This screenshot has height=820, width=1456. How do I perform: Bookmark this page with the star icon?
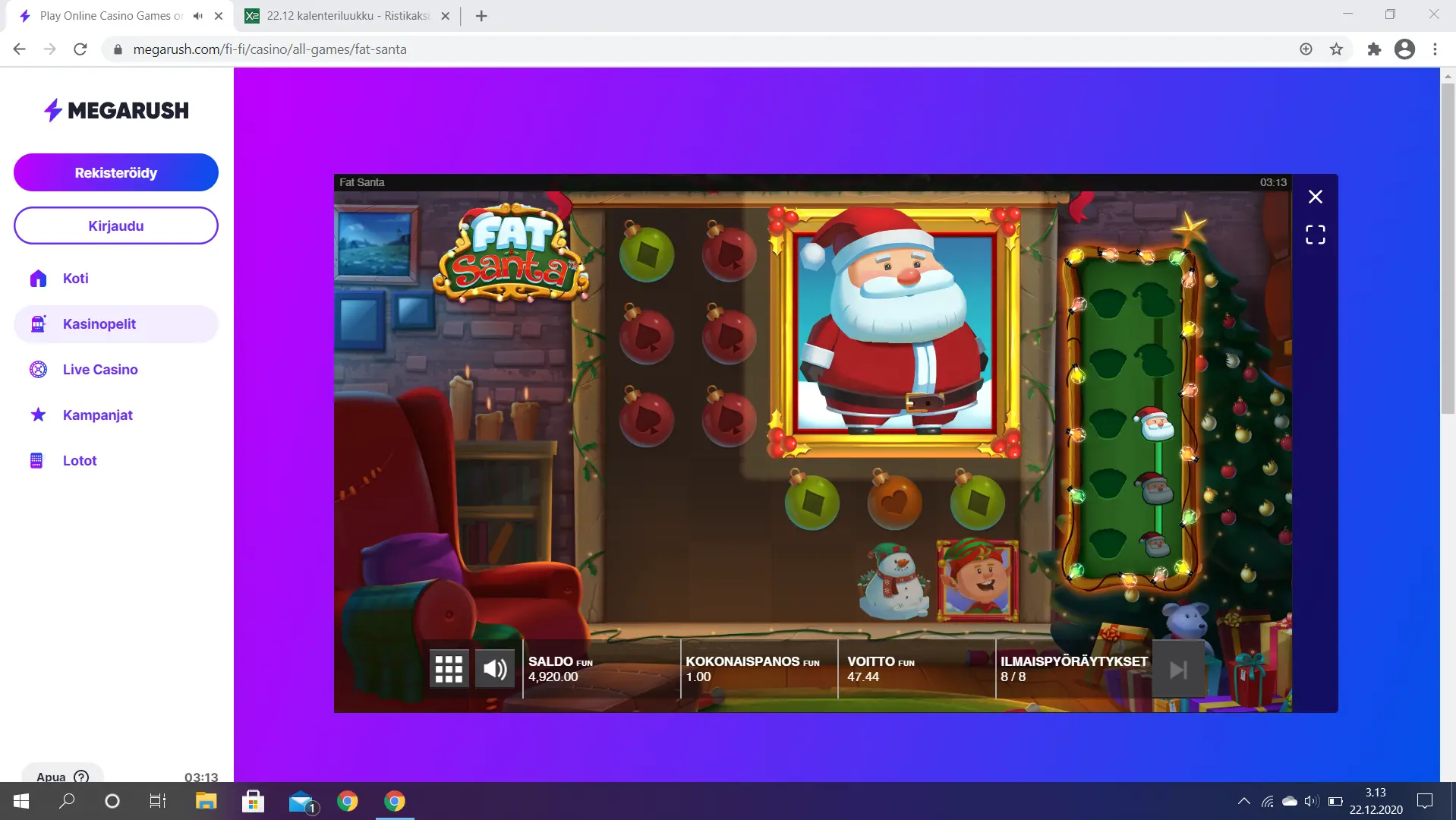click(x=1336, y=49)
